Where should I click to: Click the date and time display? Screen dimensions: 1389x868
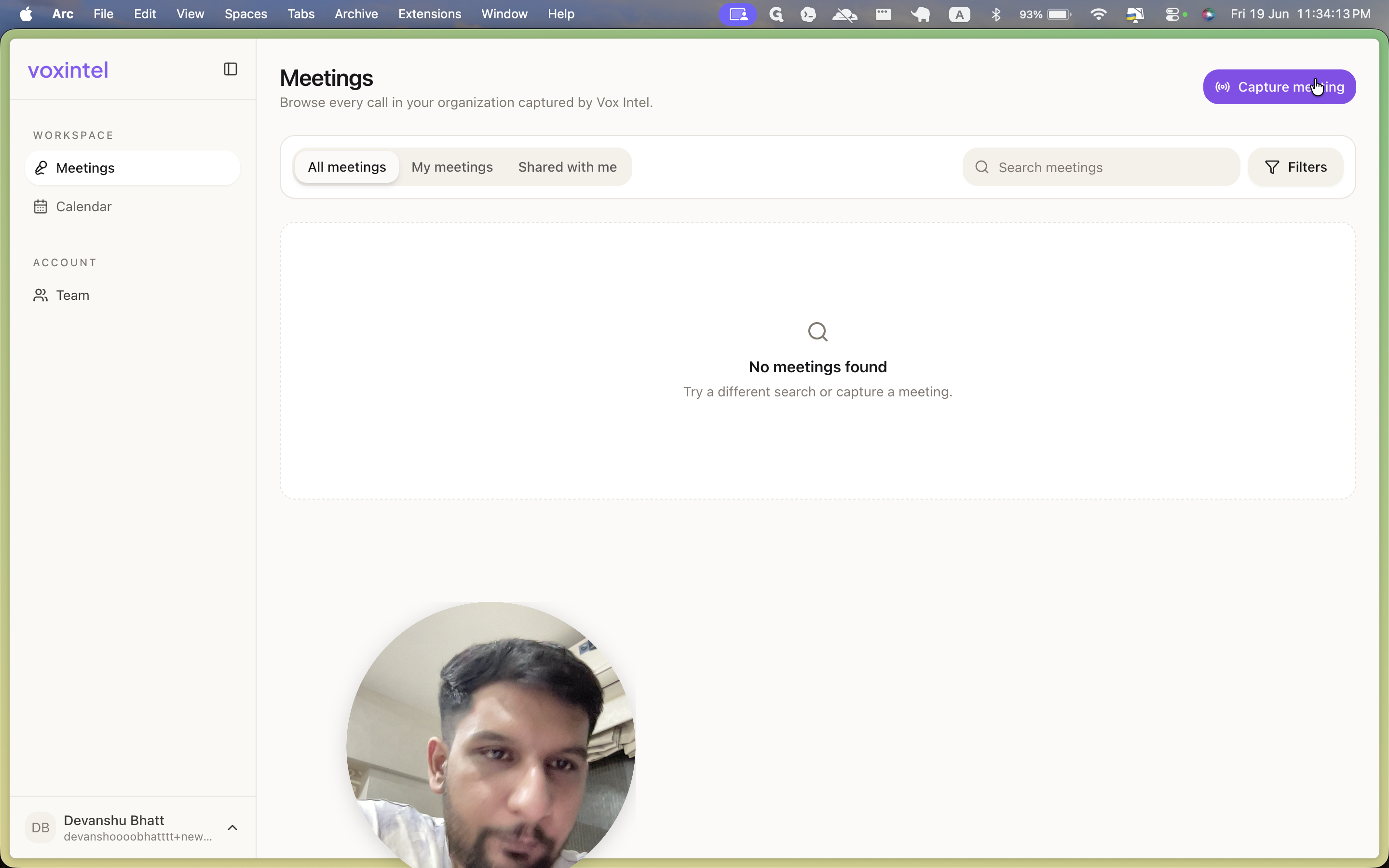1300,14
